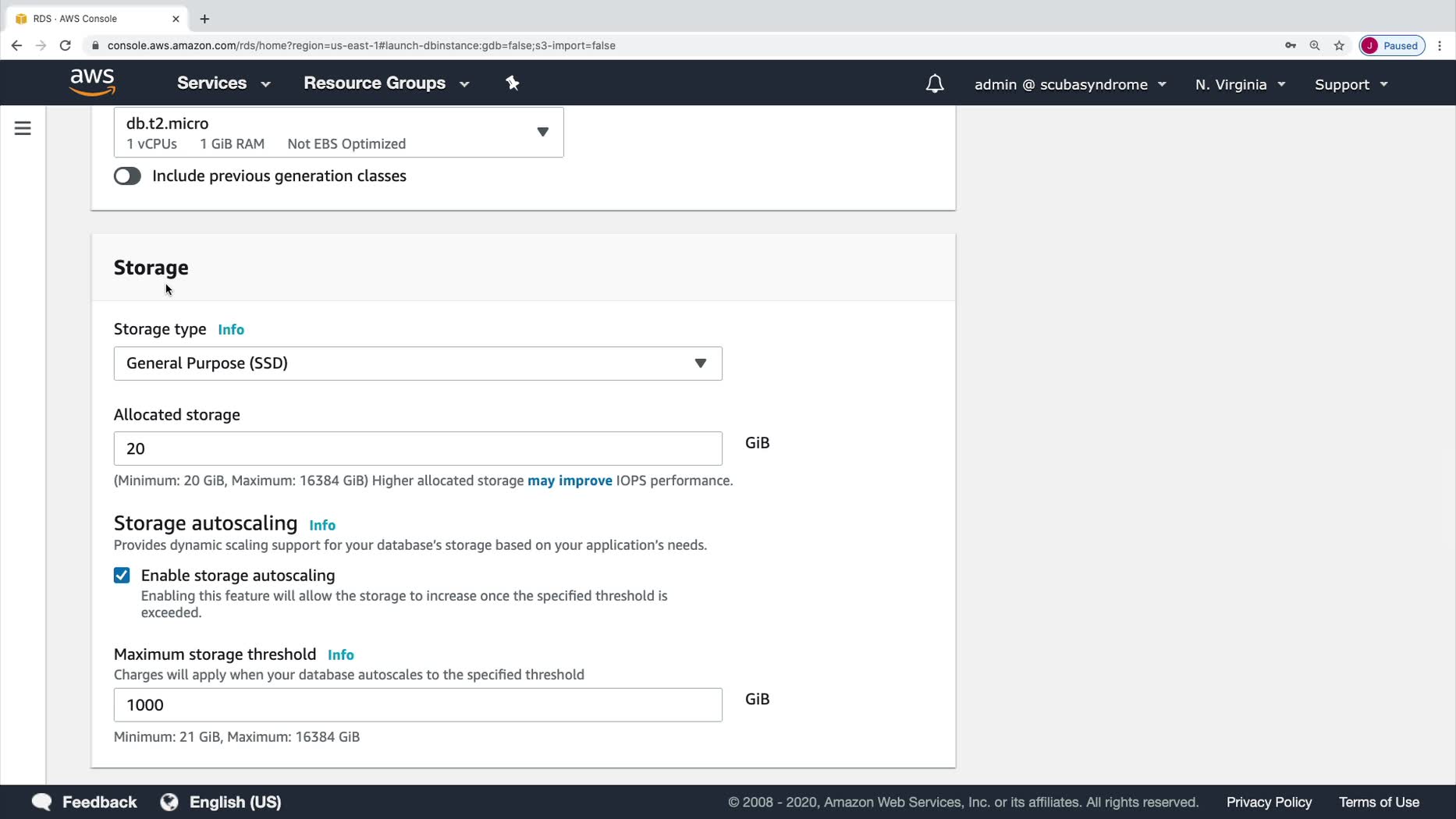
Task: Open the db.t2.micro instance class dropdown
Action: click(339, 133)
